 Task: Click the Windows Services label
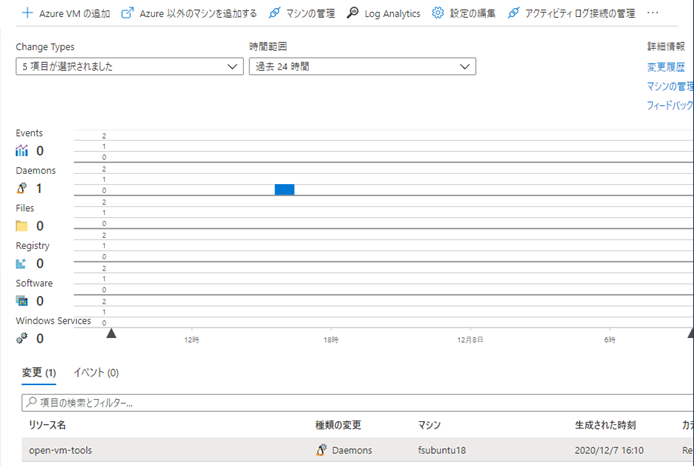[53, 321]
